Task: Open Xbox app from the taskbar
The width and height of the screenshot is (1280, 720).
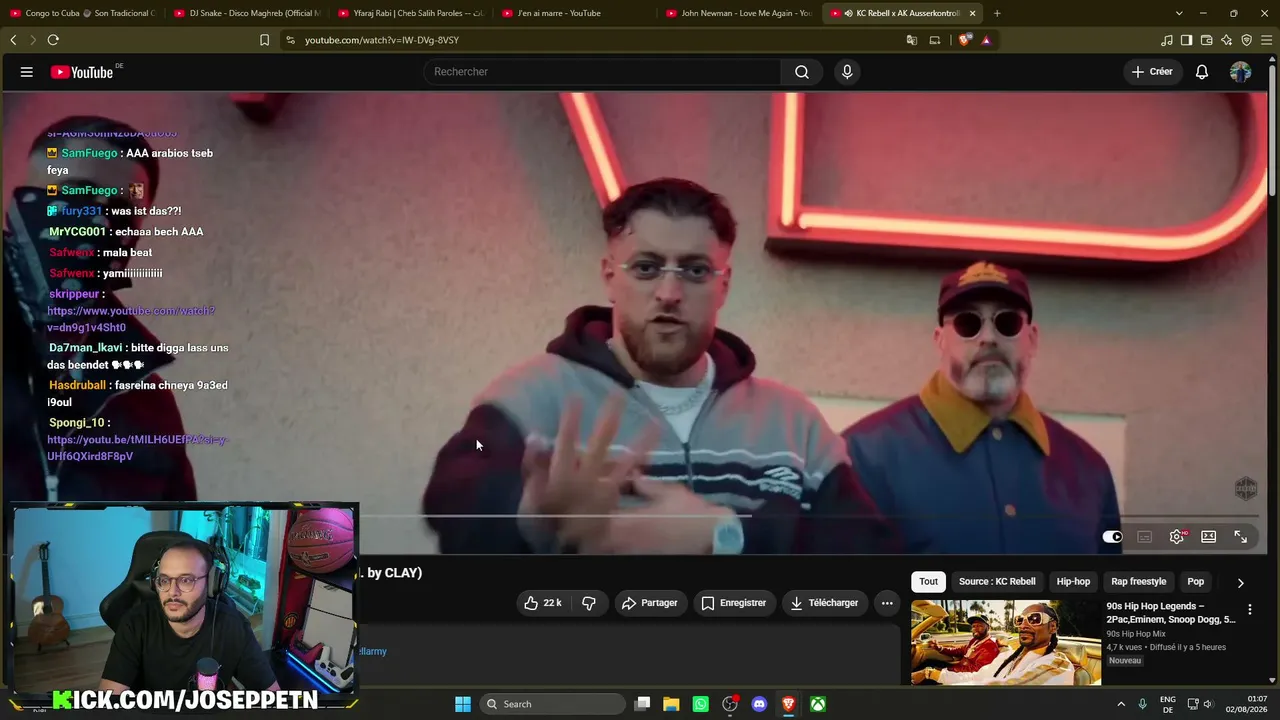Action: click(x=818, y=704)
